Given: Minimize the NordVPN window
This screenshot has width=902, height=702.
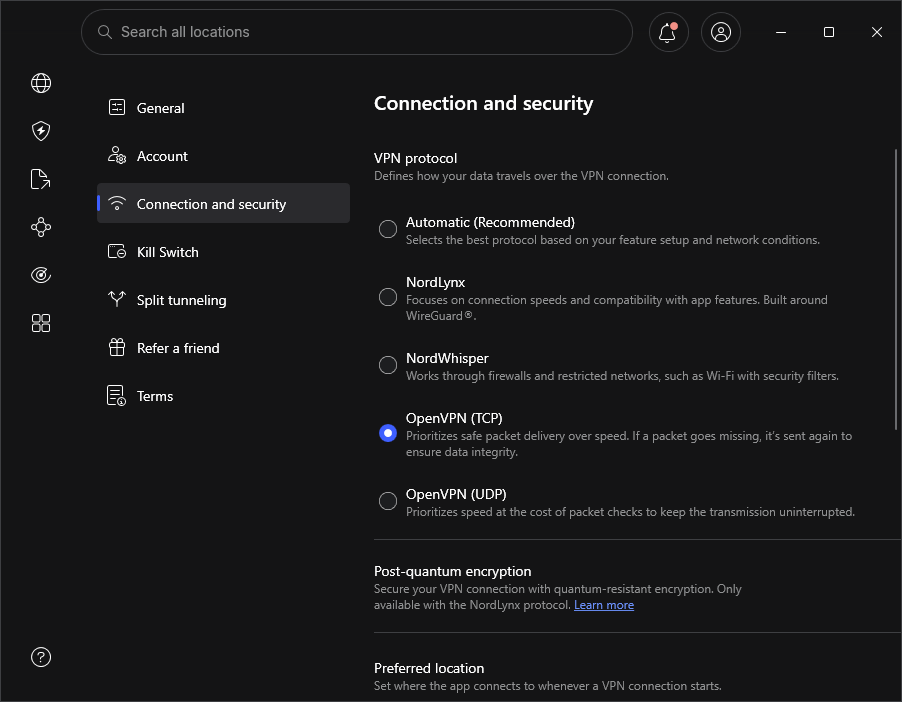Looking at the screenshot, I should pyautogui.click(x=781, y=32).
